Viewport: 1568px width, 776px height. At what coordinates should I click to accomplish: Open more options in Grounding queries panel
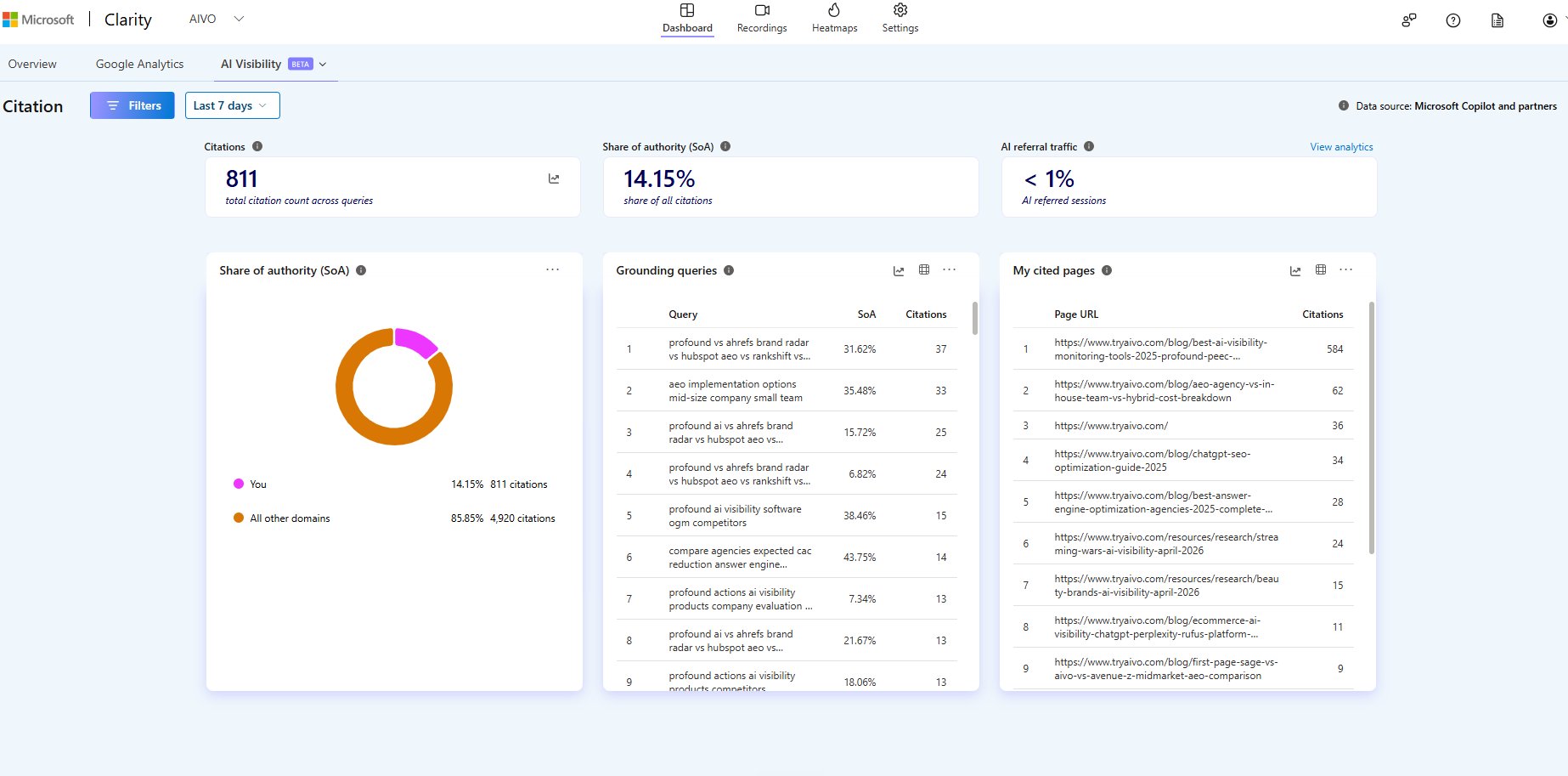[x=950, y=269]
